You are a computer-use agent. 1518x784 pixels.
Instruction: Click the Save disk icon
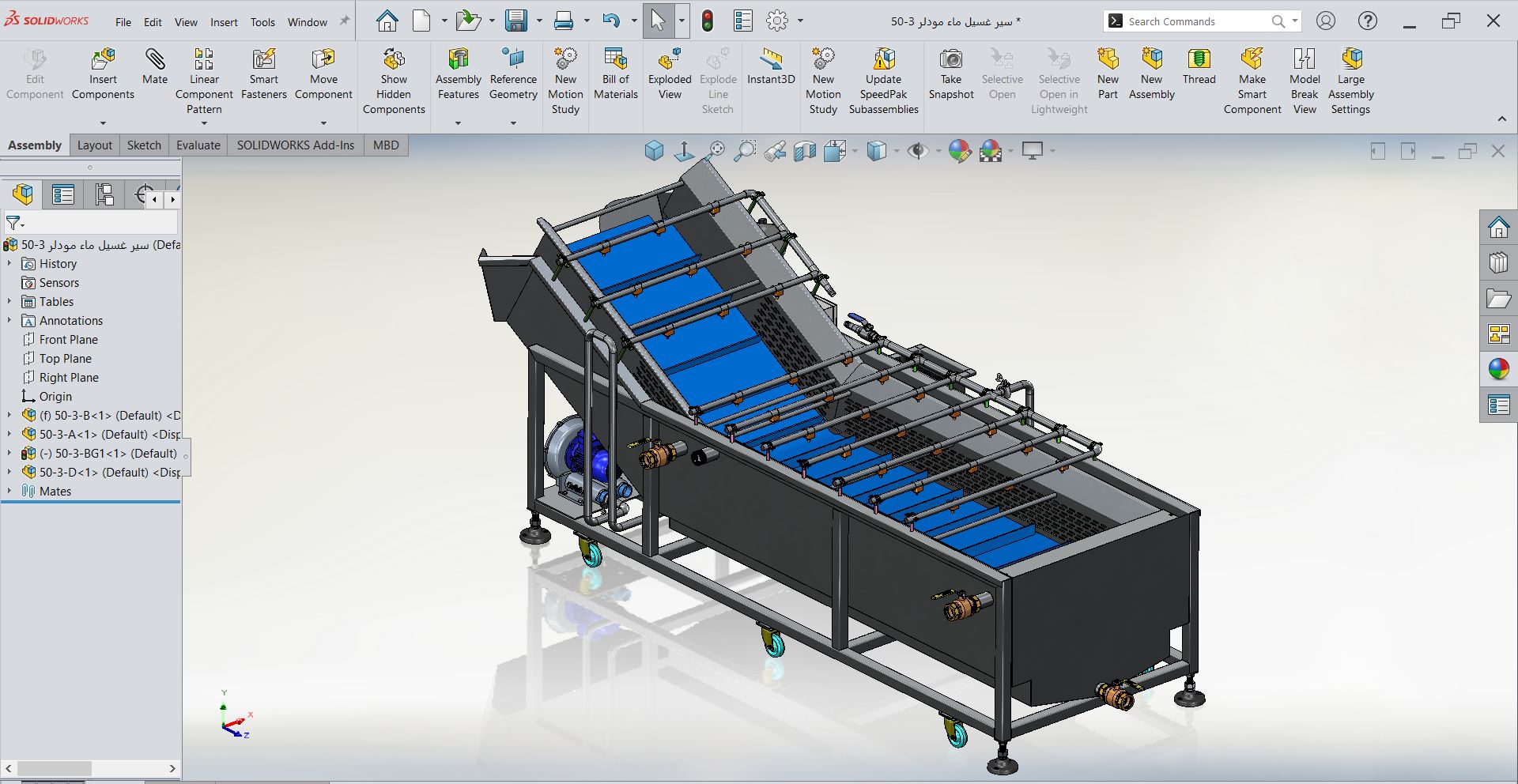[516, 21]
